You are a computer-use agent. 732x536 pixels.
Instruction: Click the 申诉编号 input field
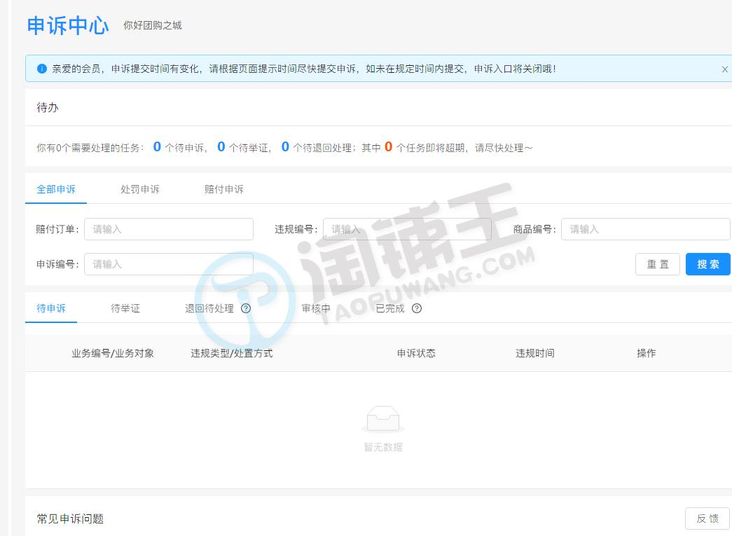click(x=169, y=264)
